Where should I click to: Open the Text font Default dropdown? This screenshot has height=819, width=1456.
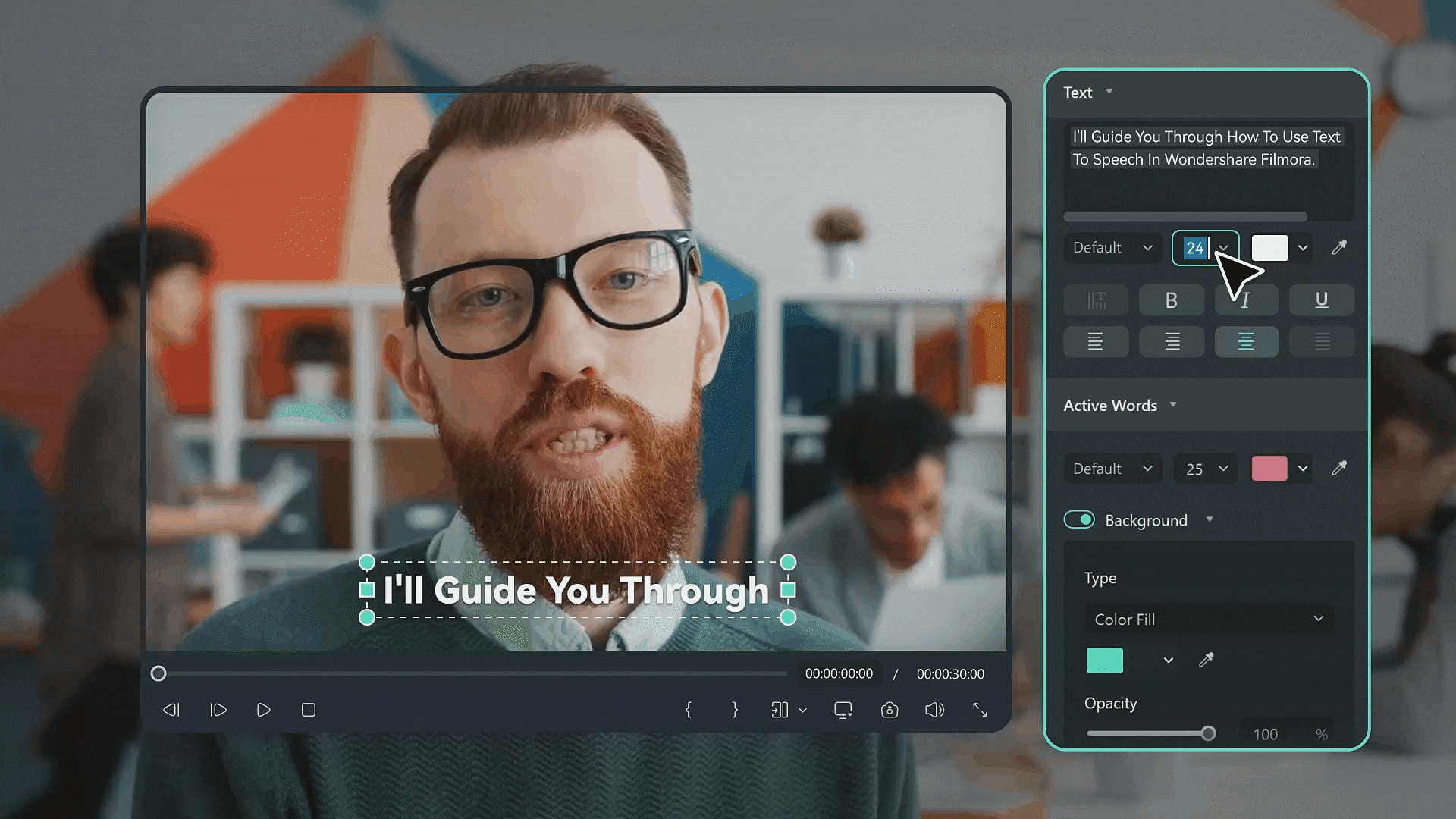1112,248
